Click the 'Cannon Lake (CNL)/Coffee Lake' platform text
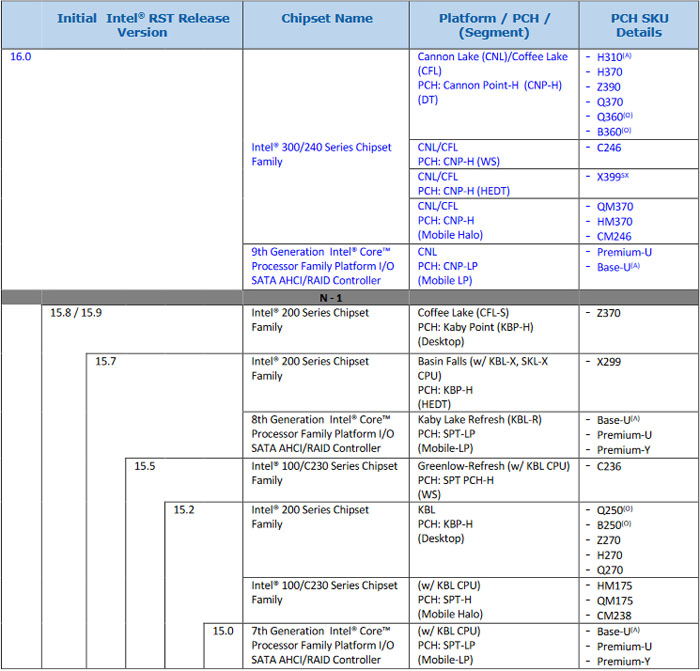The image size is (700, 671). (x=492, y=57)
